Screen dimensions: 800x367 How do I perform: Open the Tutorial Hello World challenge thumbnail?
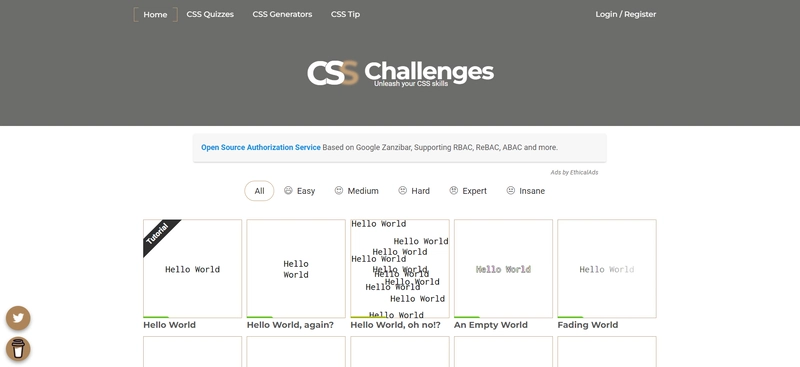pyautogui.click(x=192, y=268)
